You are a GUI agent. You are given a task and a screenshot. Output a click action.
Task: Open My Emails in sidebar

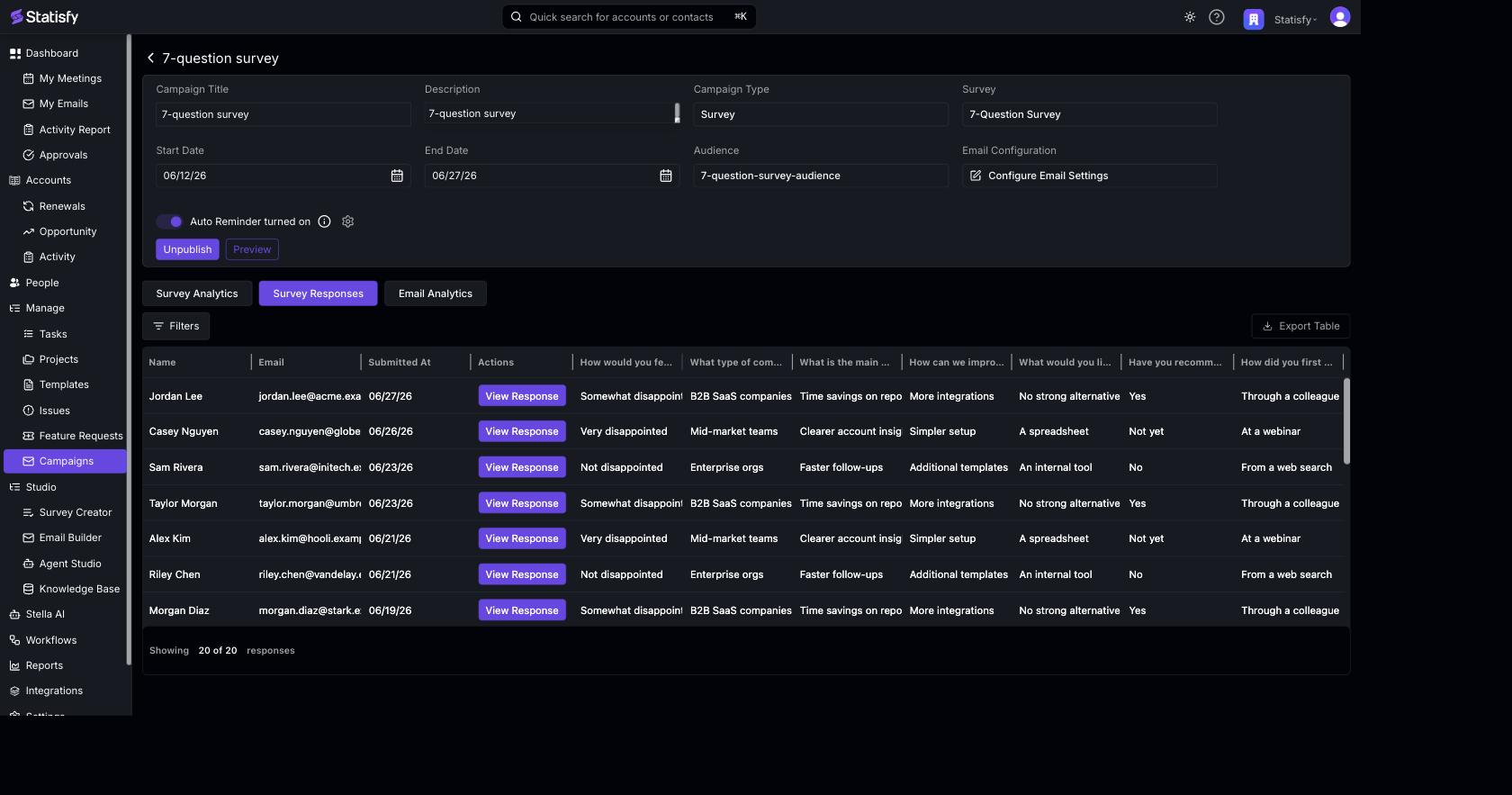pos(56,104)
